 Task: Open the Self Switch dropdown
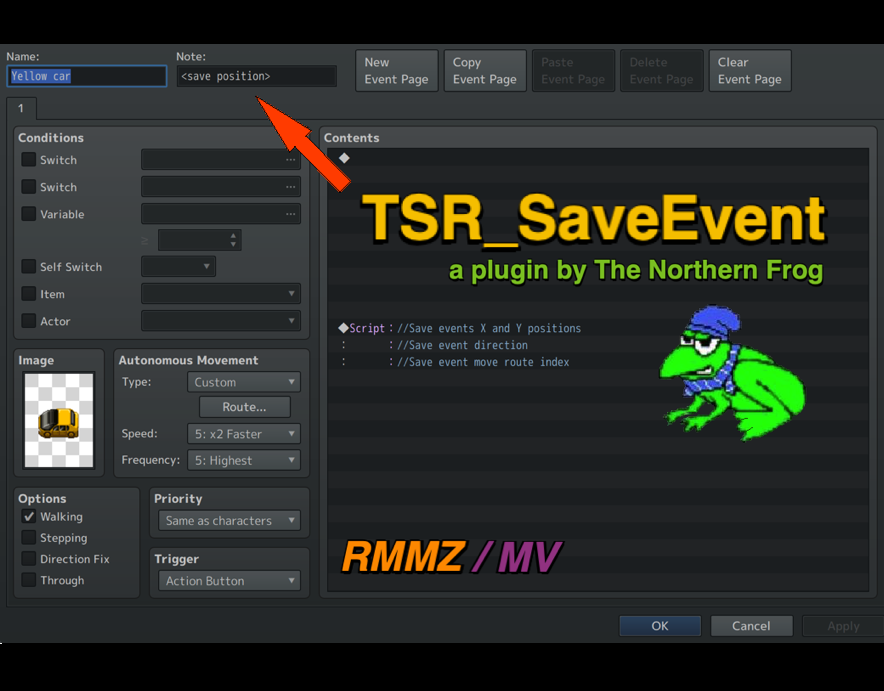click(178, 267)
